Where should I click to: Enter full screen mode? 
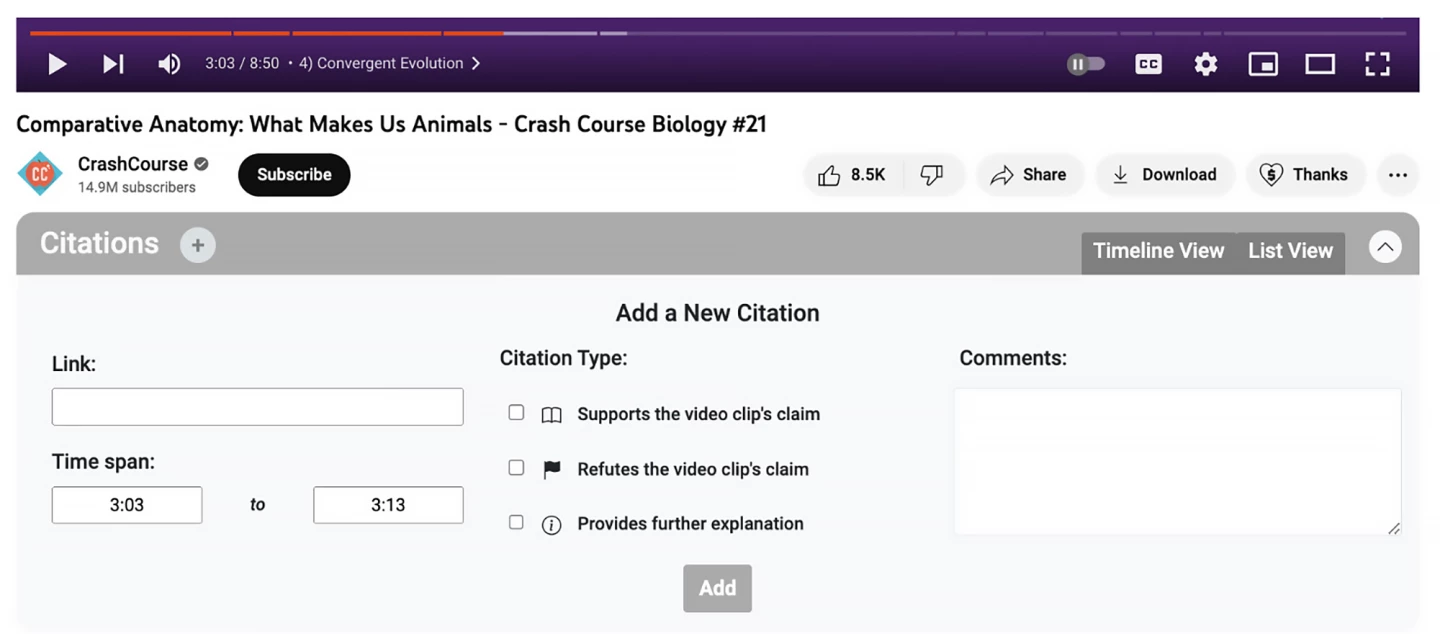pos(1378,64)
